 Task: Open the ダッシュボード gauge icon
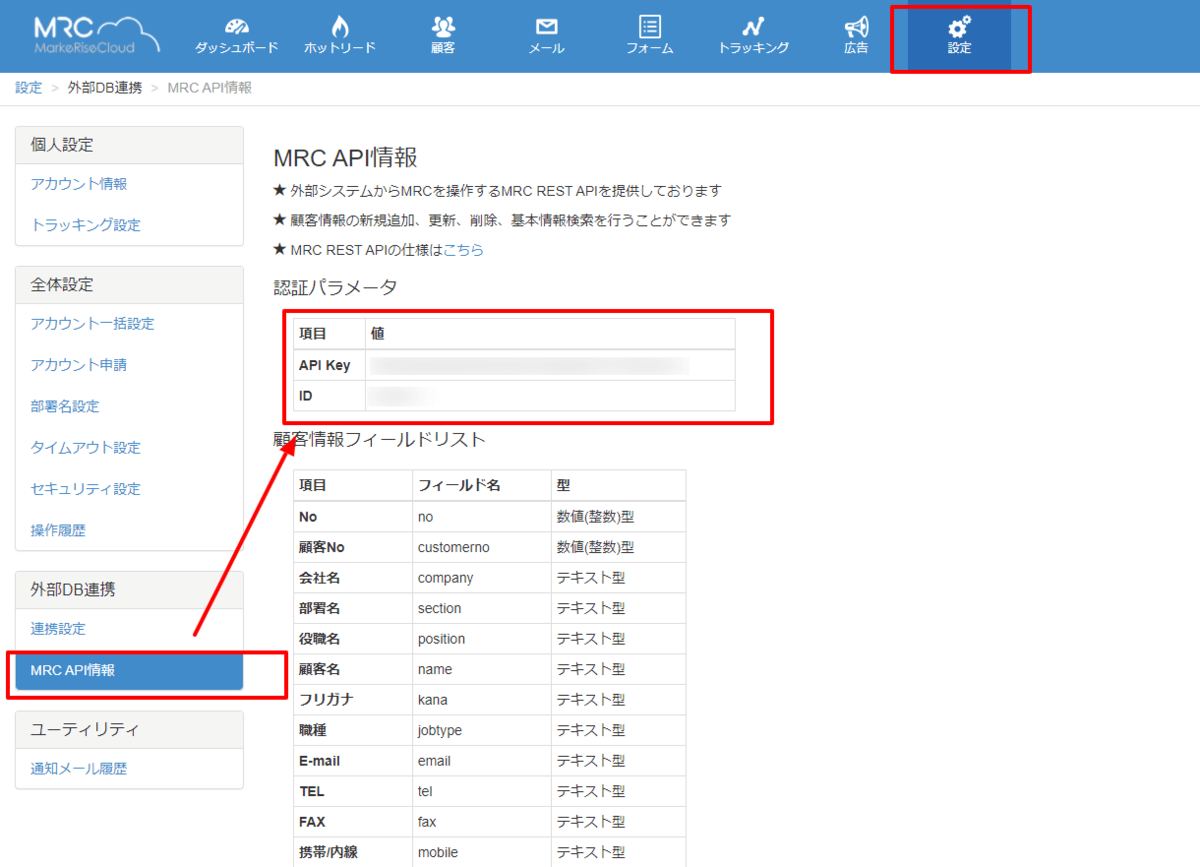(236, 27)
